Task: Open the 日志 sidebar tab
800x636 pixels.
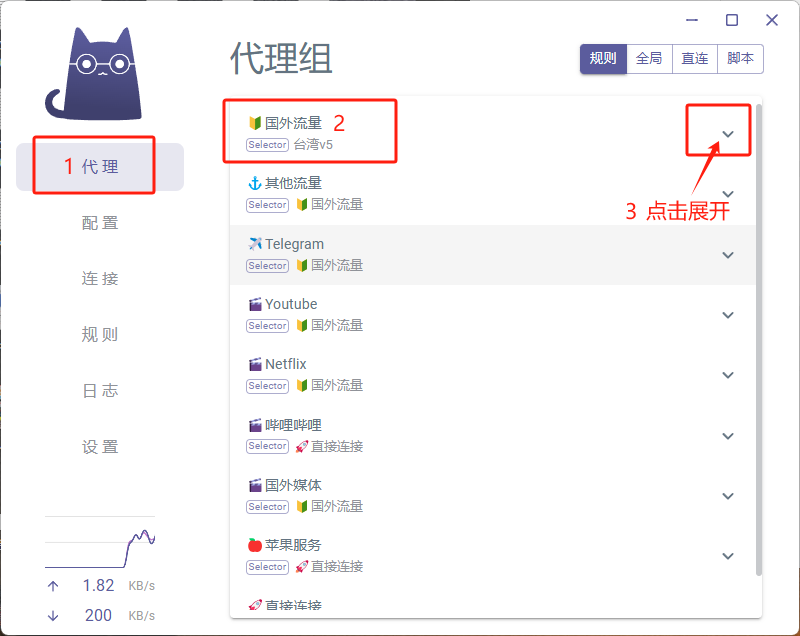Action: [x=100, y=391]
